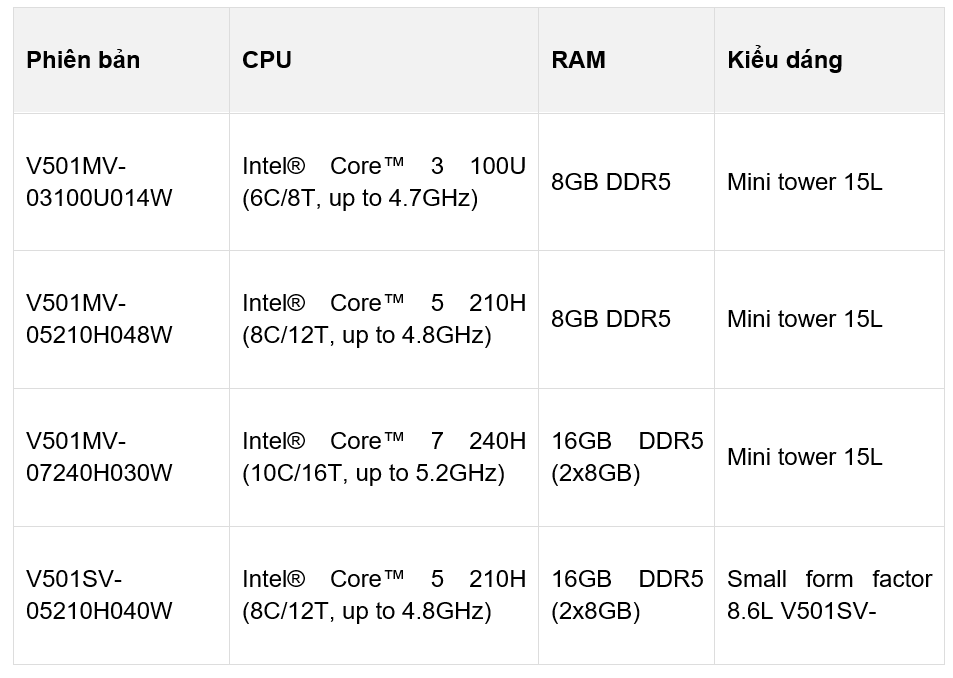
Task: Select the Small form factor 8.6L cell
Action: [828, 595]
